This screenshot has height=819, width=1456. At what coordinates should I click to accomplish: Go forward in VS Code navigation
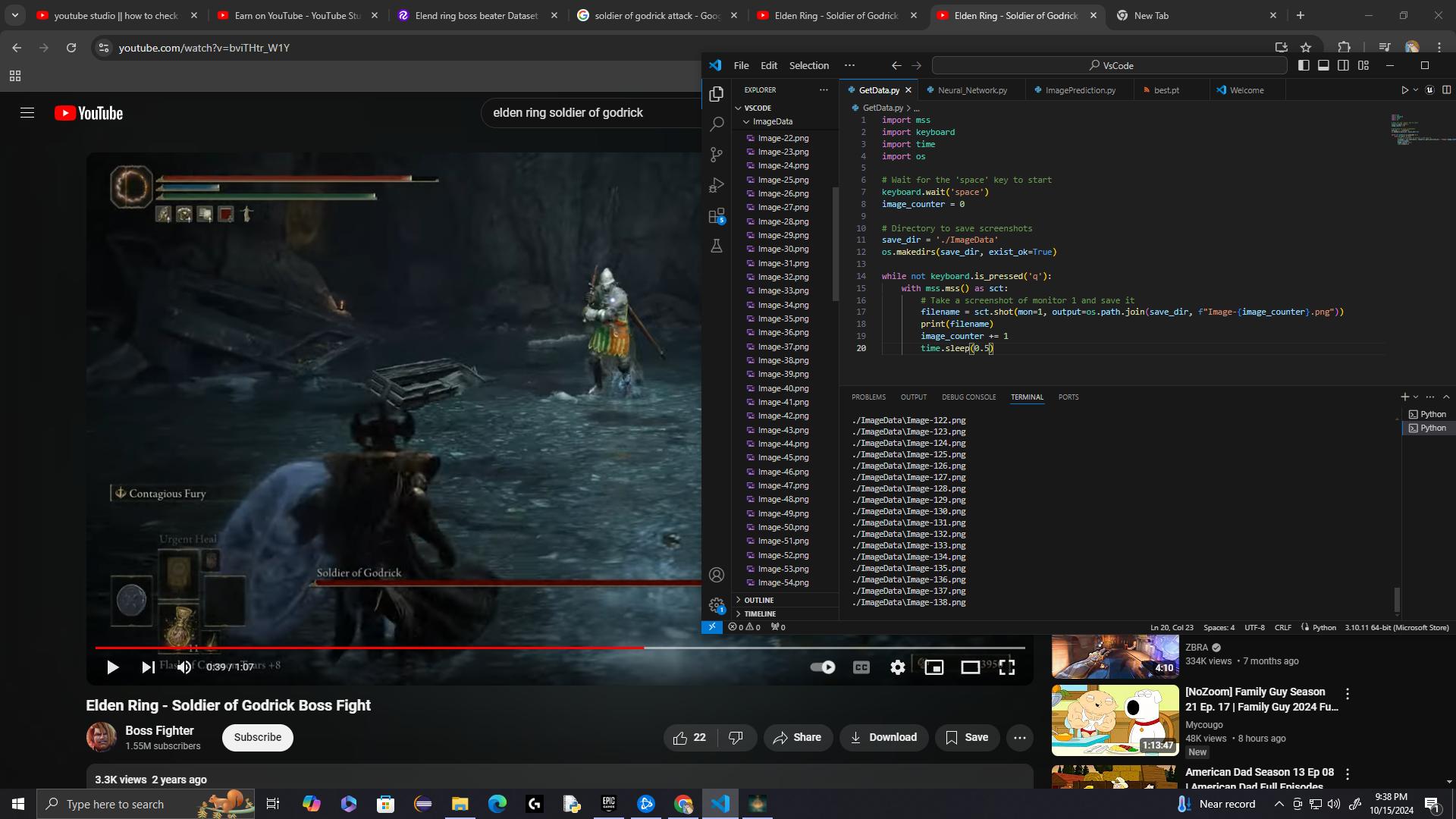(x=916, y=65)
